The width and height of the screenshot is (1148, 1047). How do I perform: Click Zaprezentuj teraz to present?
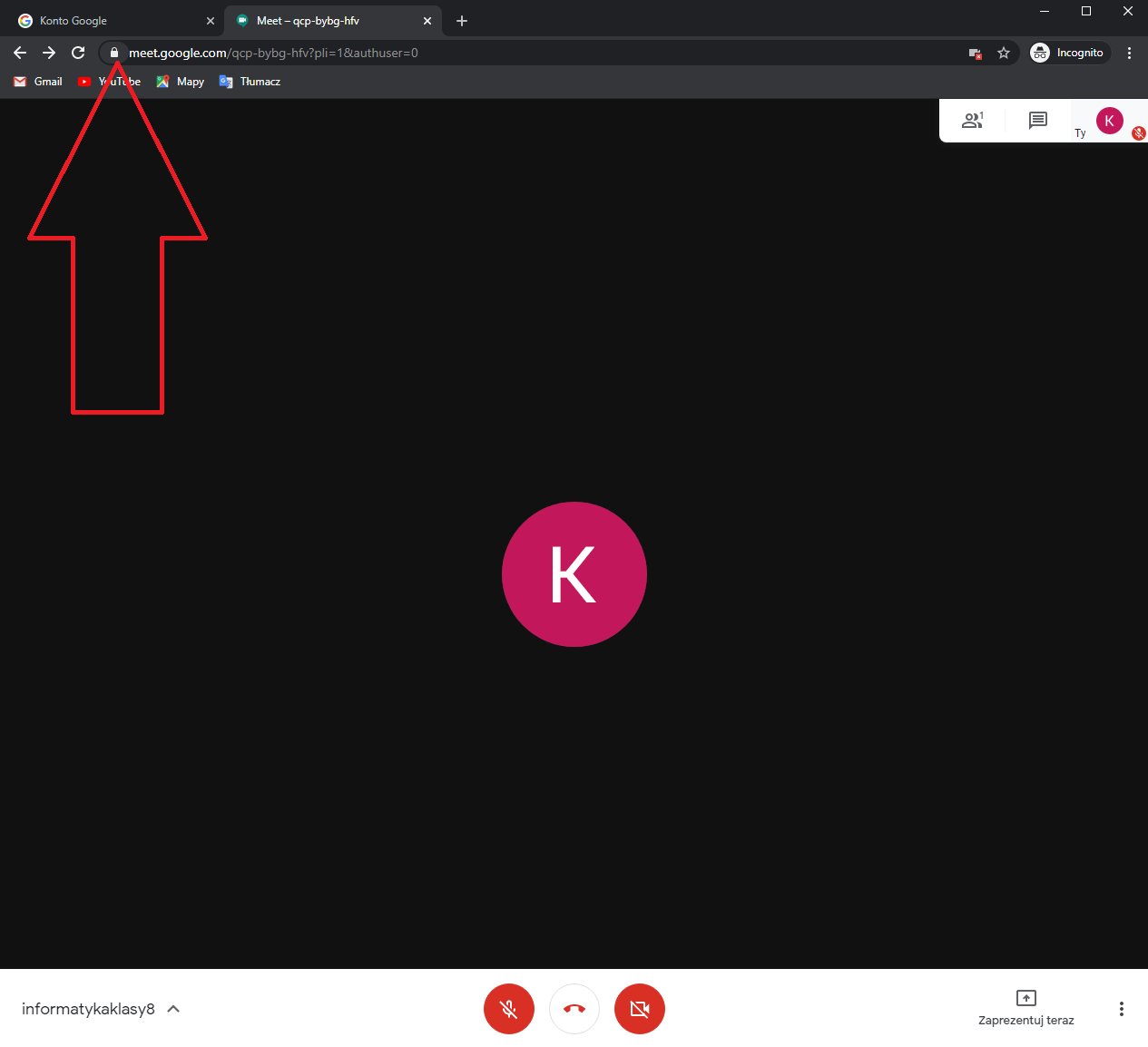coord(1025,1008)
